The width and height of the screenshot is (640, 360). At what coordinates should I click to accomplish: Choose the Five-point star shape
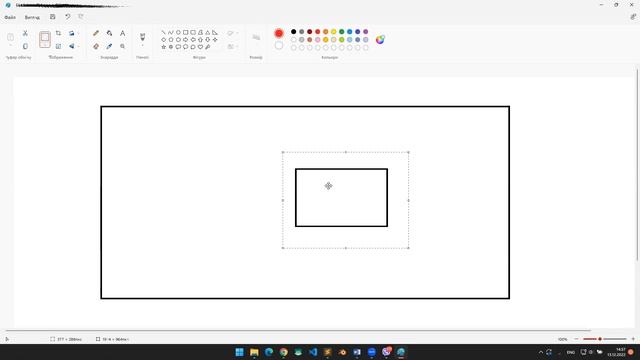(164, 47)
